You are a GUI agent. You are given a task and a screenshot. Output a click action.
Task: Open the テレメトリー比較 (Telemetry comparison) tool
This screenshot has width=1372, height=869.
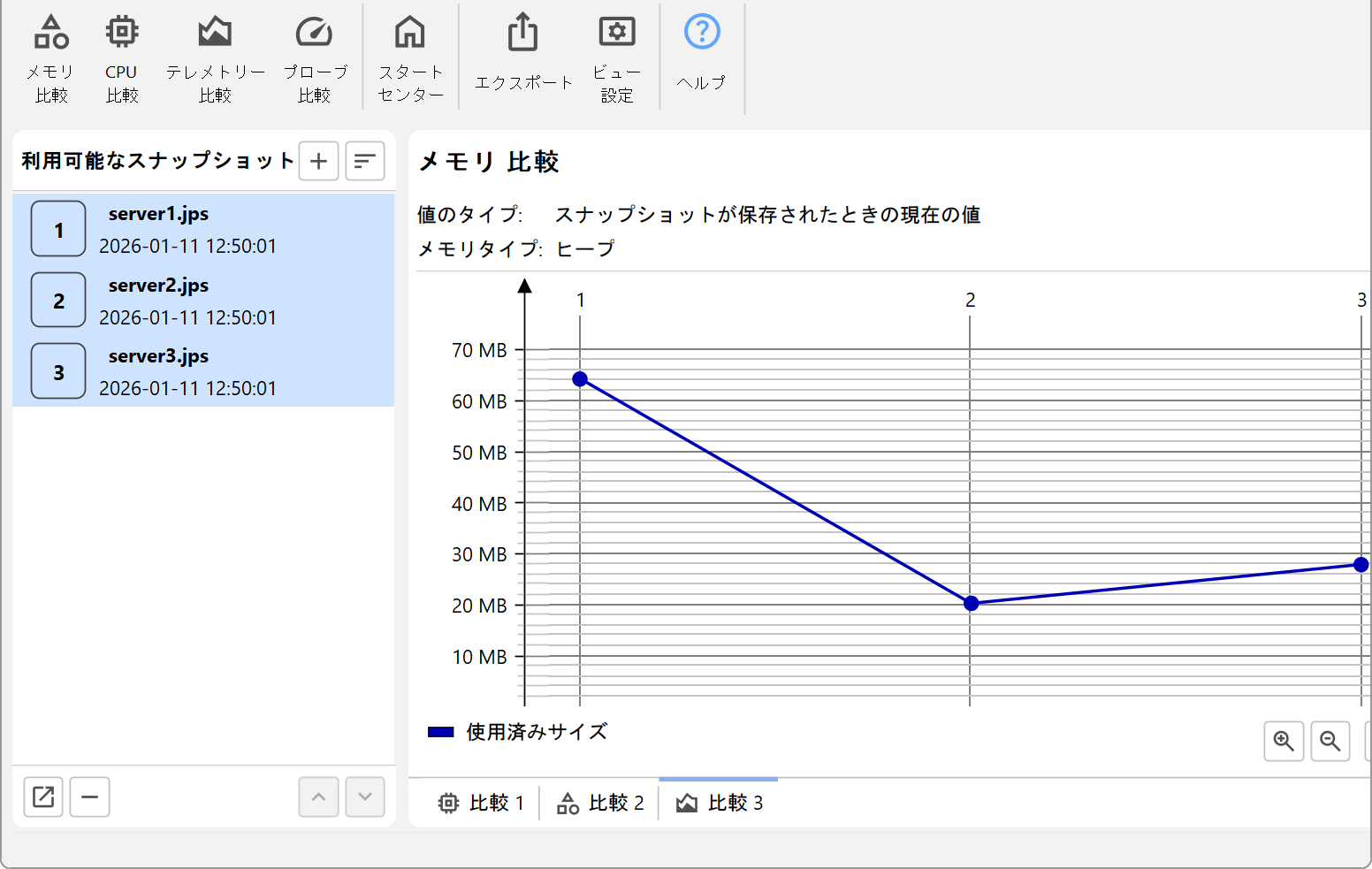215,58
